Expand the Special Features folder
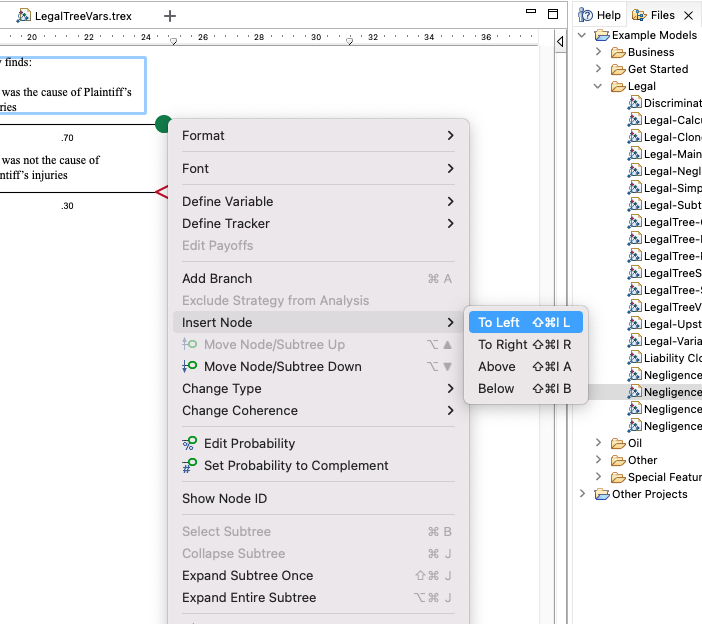The width and height of the screenshot is (702, 624). pyautogui.click(x=599, y=477)
